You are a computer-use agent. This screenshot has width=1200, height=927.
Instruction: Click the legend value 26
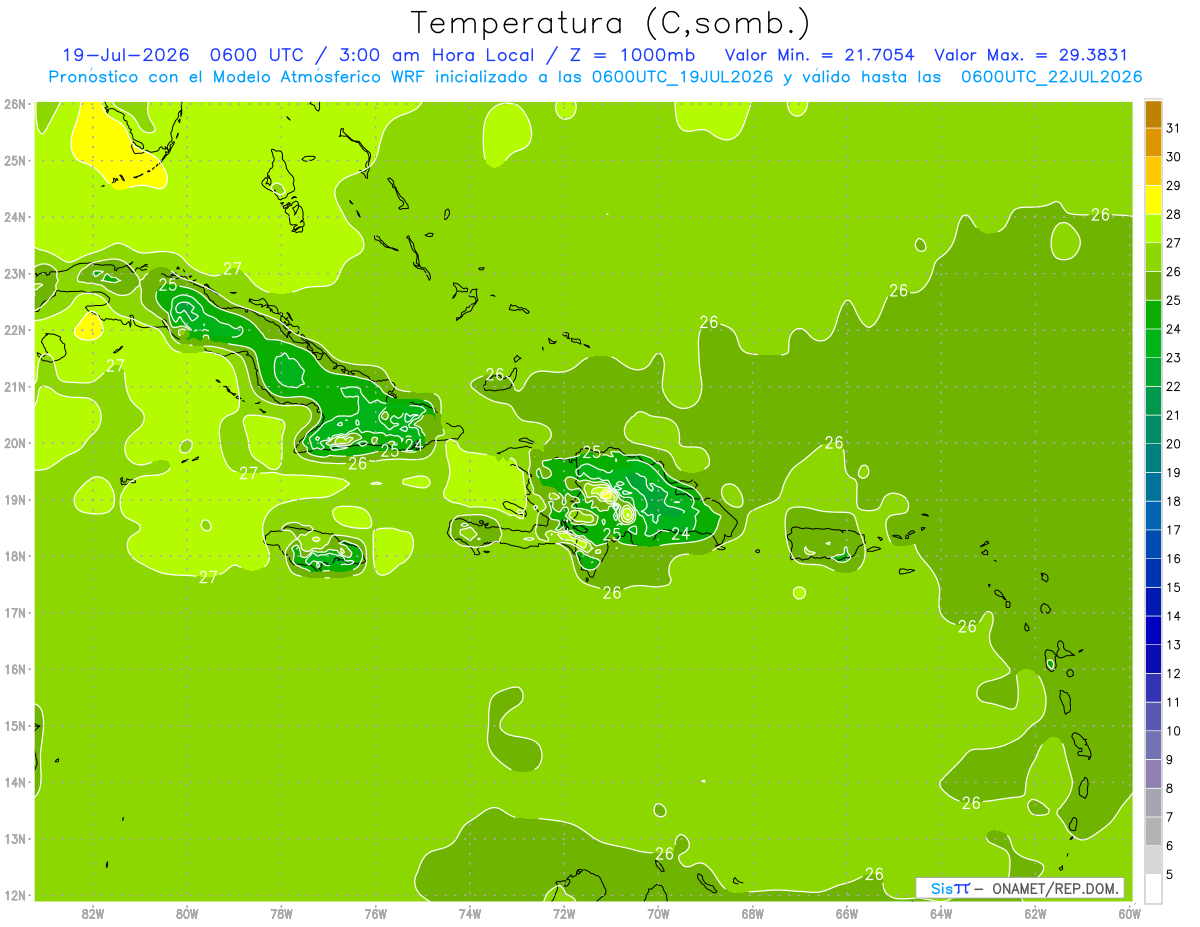1173,272
